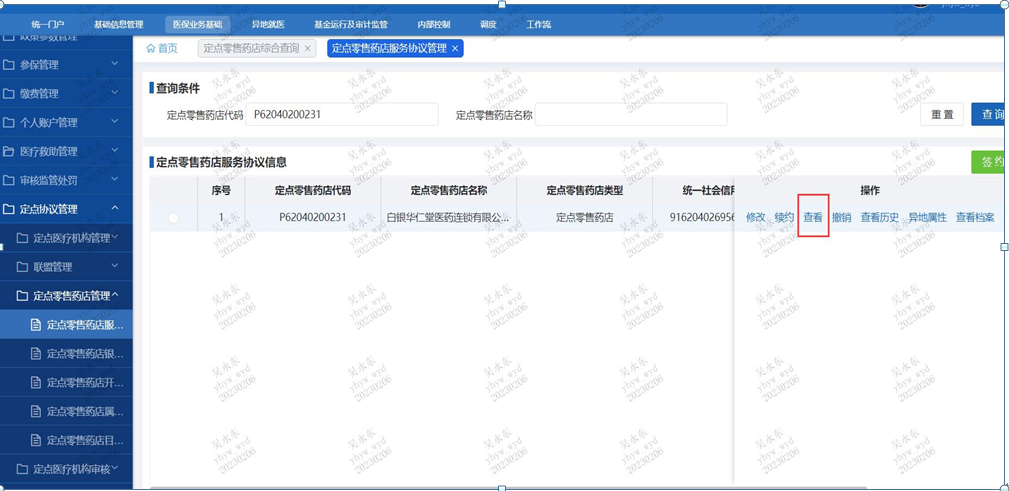Click the 撤销 link in row 1

[842, 218]
